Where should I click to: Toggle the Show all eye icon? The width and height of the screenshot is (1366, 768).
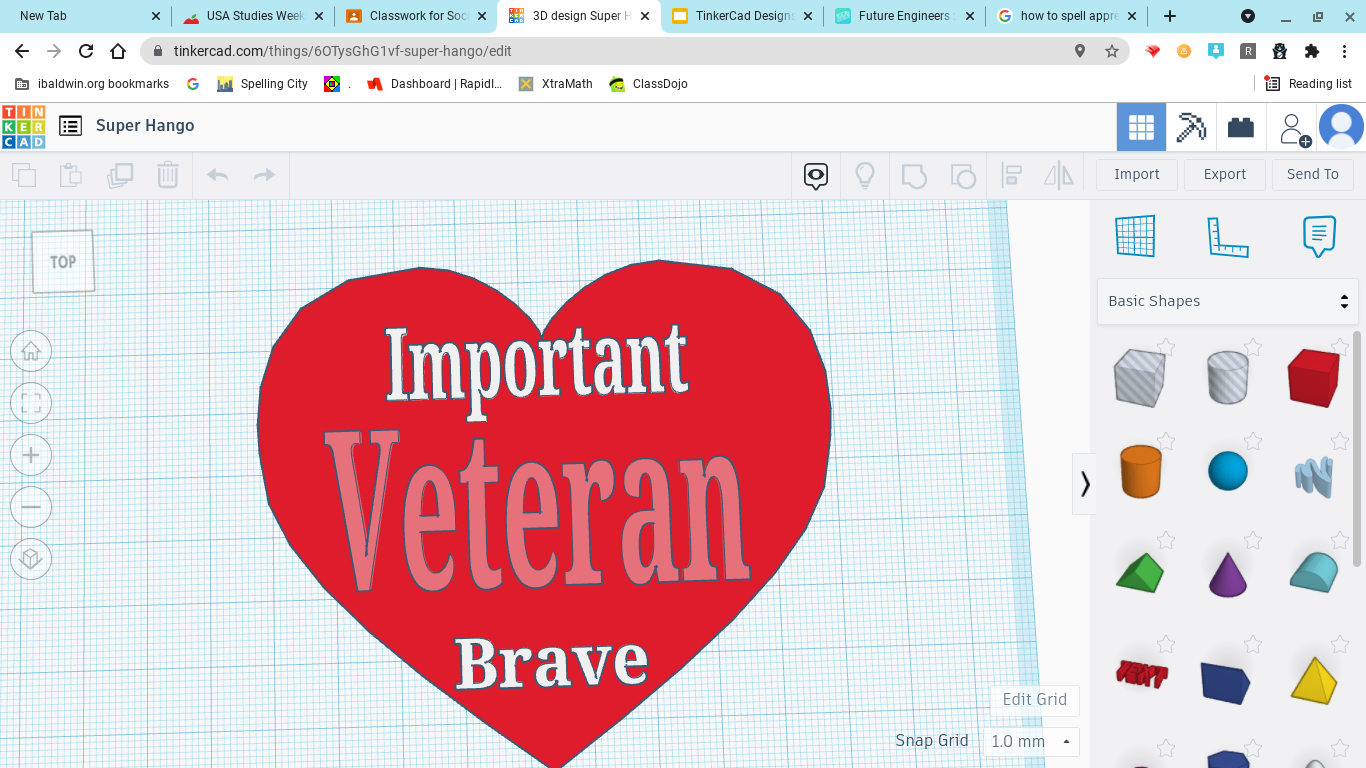[x=816, y=177]
